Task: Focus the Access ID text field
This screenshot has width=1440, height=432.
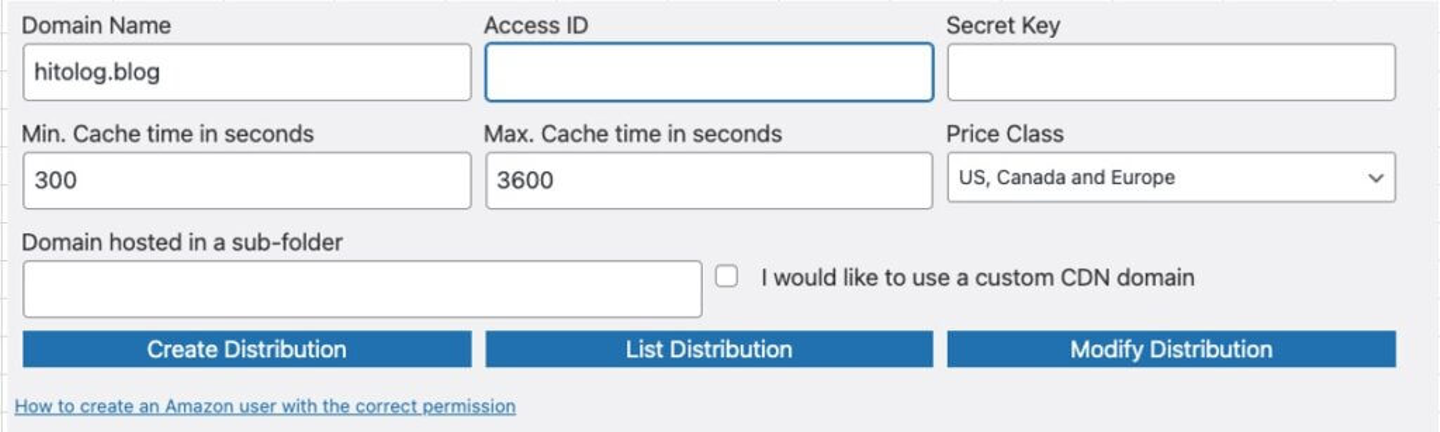Action: pos(709,72)
